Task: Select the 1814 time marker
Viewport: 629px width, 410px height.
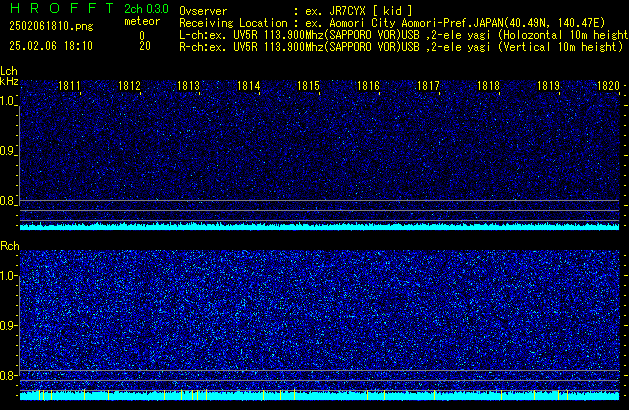Action: 249,86
